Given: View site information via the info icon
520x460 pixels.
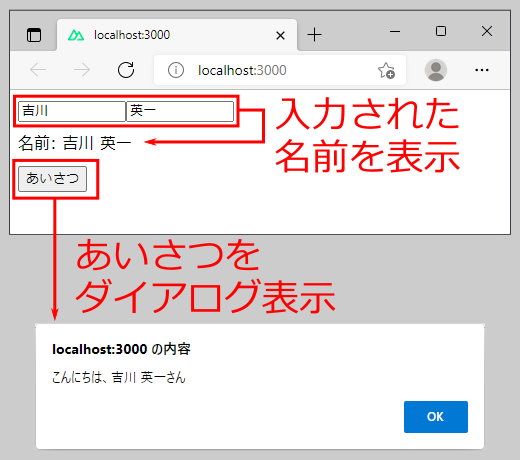Looking at the screenshot, I should click(176, 70).
